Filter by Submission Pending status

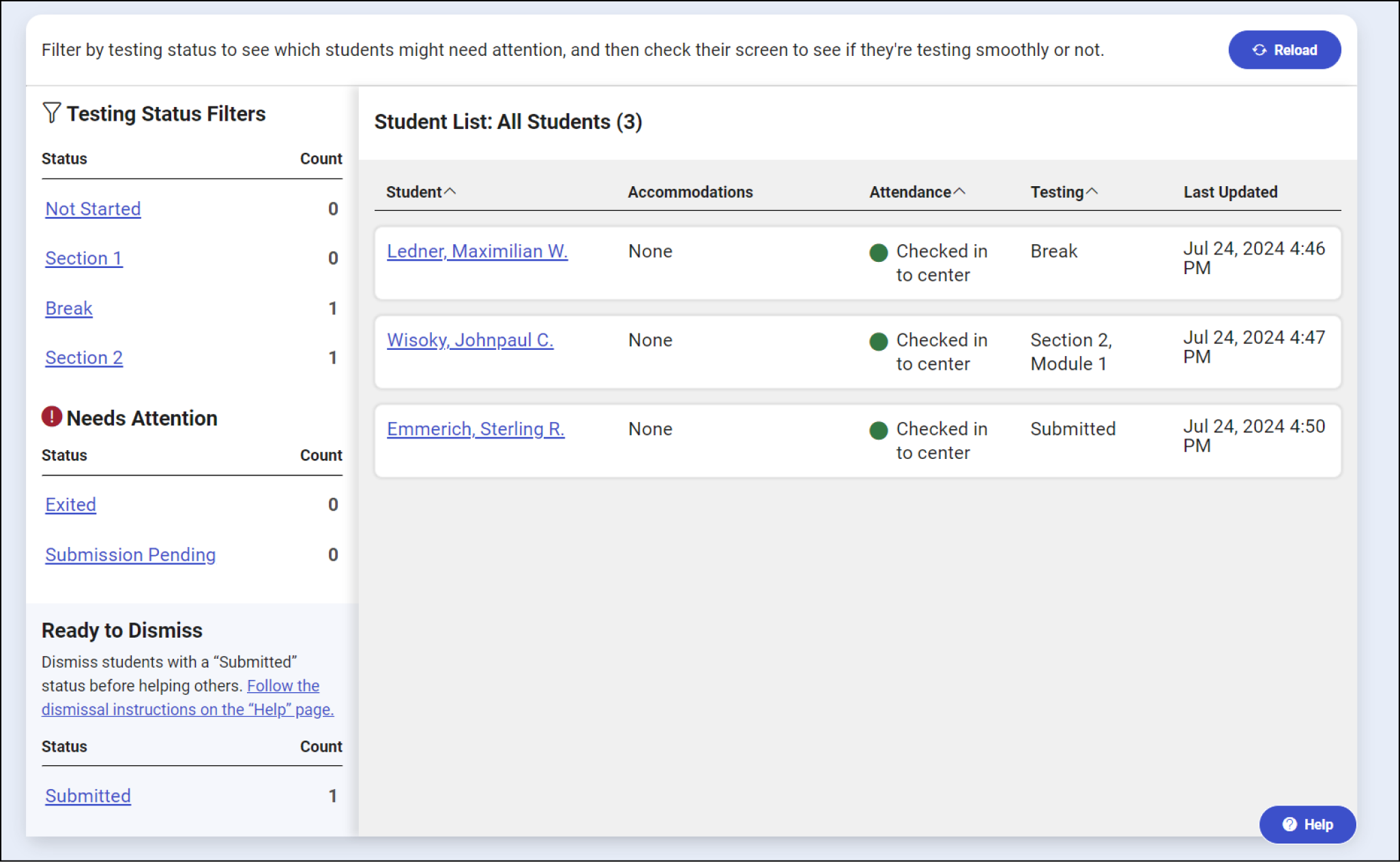(x=130, y=555)
